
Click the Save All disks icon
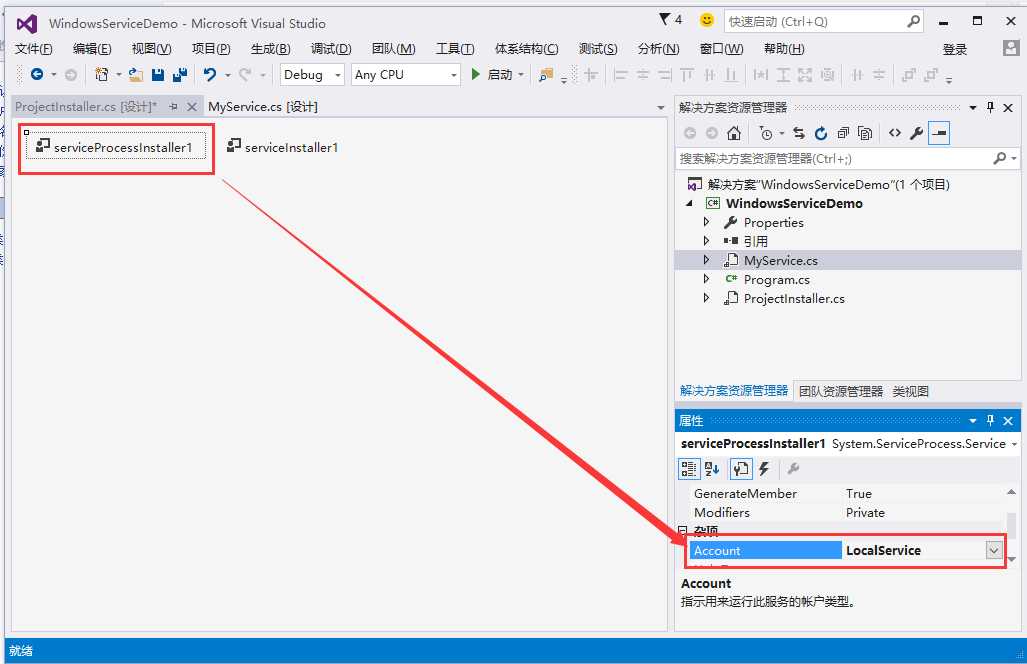point(179,75)
